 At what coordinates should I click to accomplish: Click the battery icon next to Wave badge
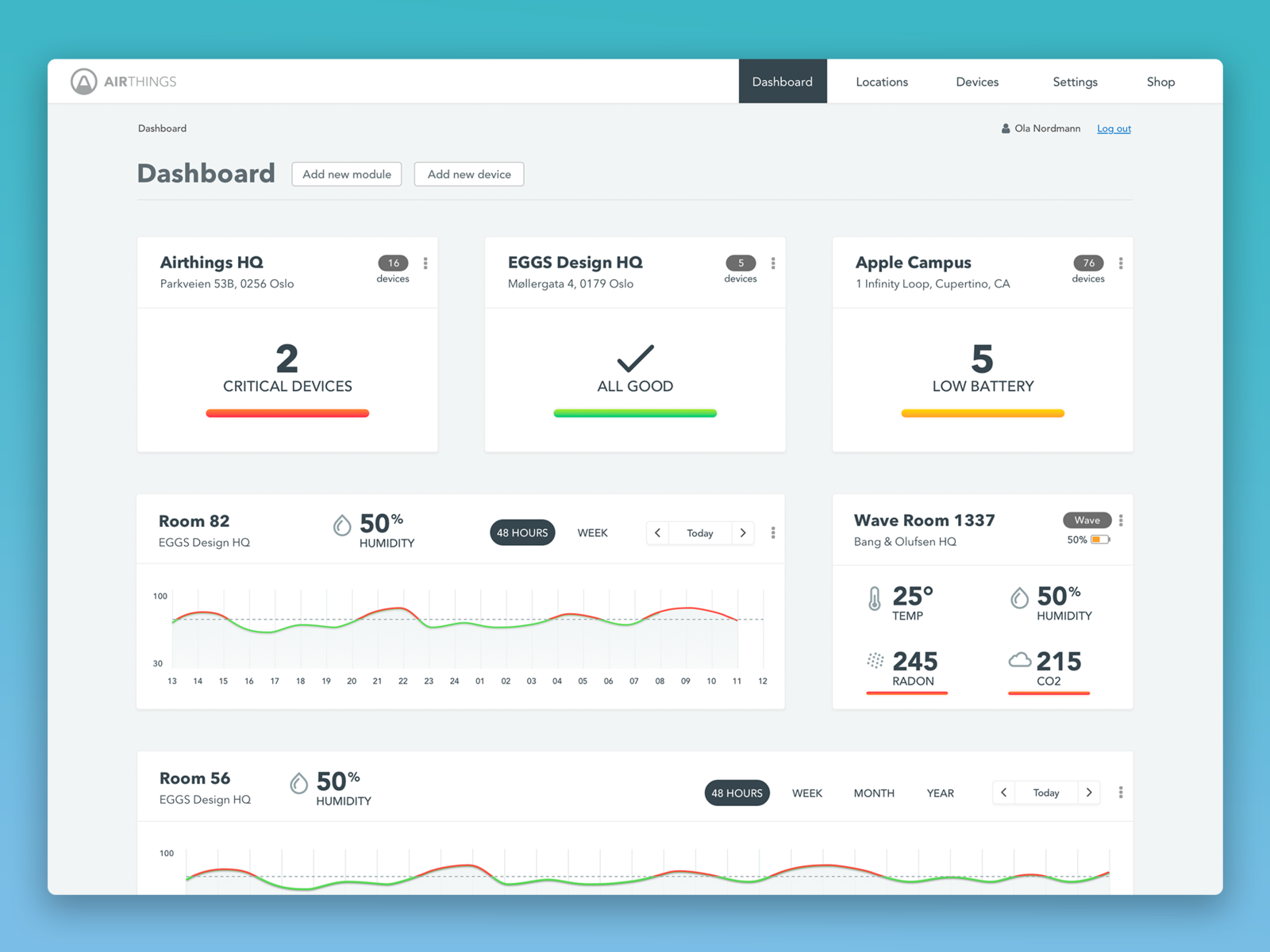(1099, 539)
